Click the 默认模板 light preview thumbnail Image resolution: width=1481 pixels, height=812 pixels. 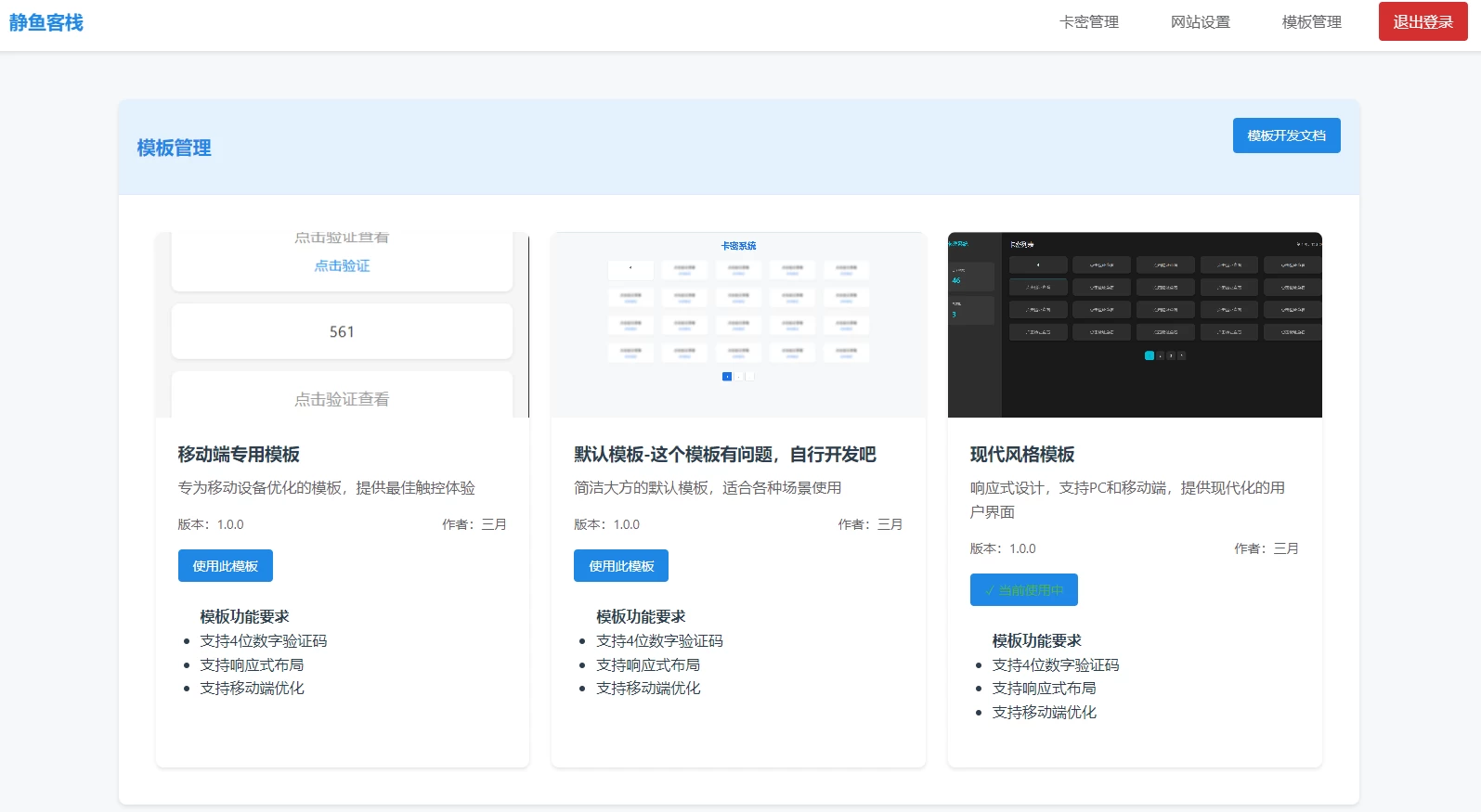coord(738,325)
